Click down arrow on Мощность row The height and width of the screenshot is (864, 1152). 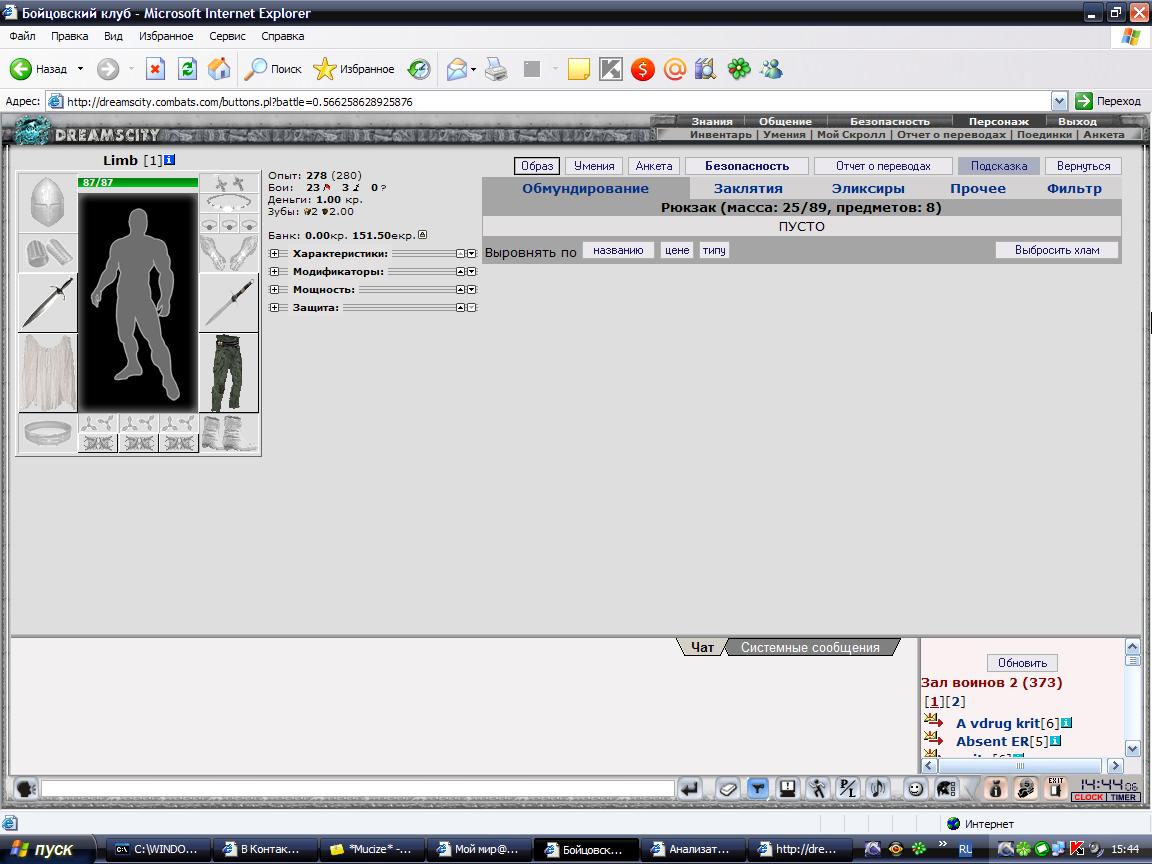[x=472, y=289]
